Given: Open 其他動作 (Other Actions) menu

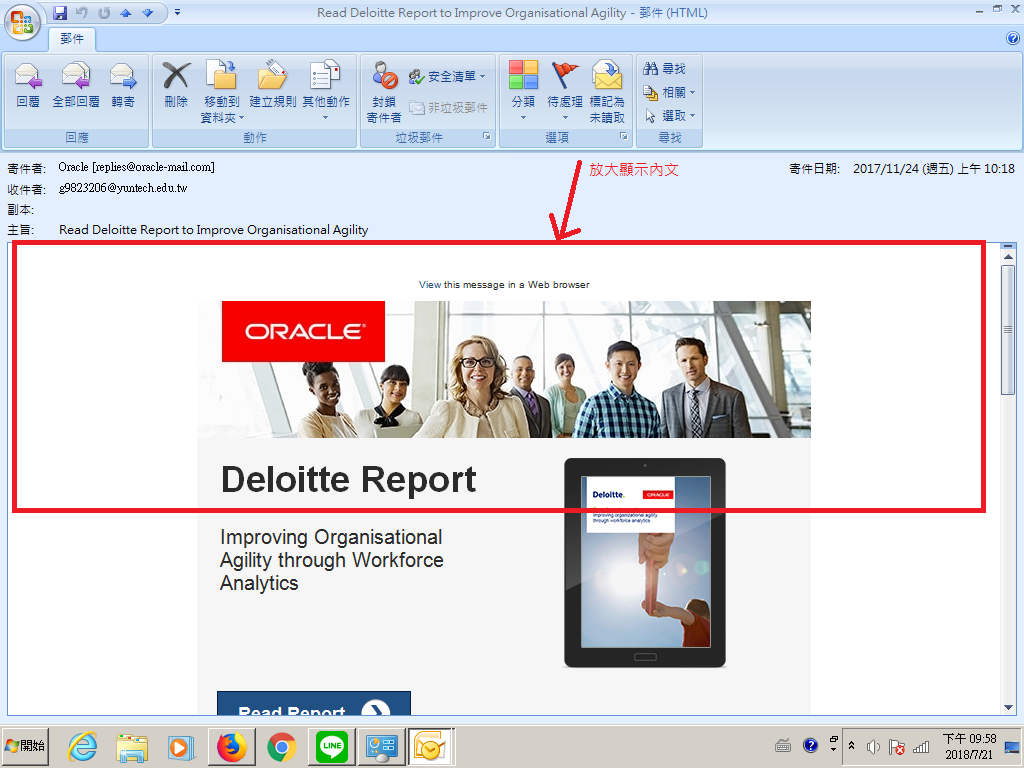Looking at the screenshot, I should pos(325,92).
